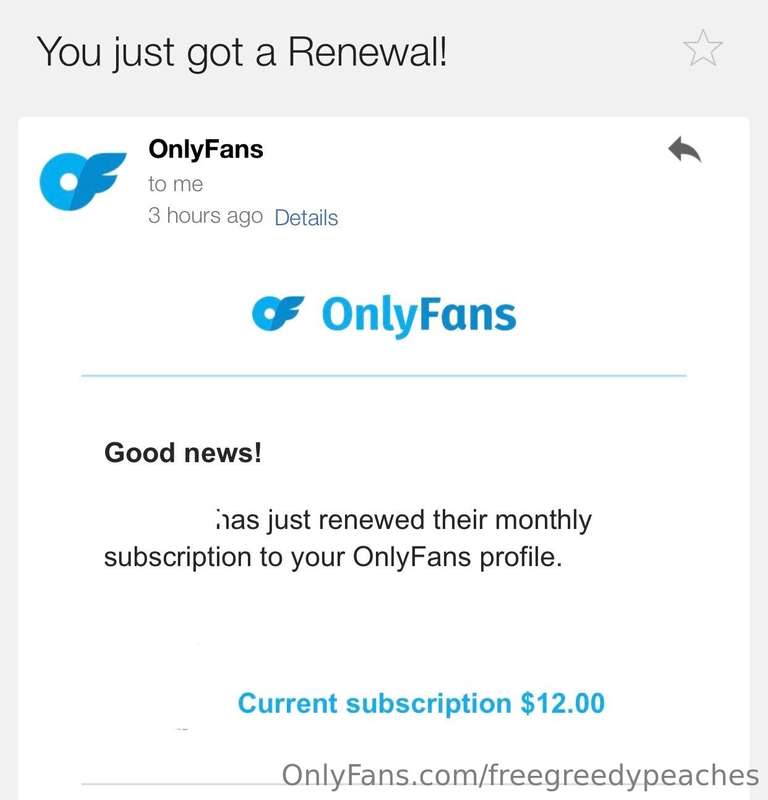Click the OnlyFans.com/freegreedypeaches watermark
The image size is (768, 800).
(x=520, y=776)
